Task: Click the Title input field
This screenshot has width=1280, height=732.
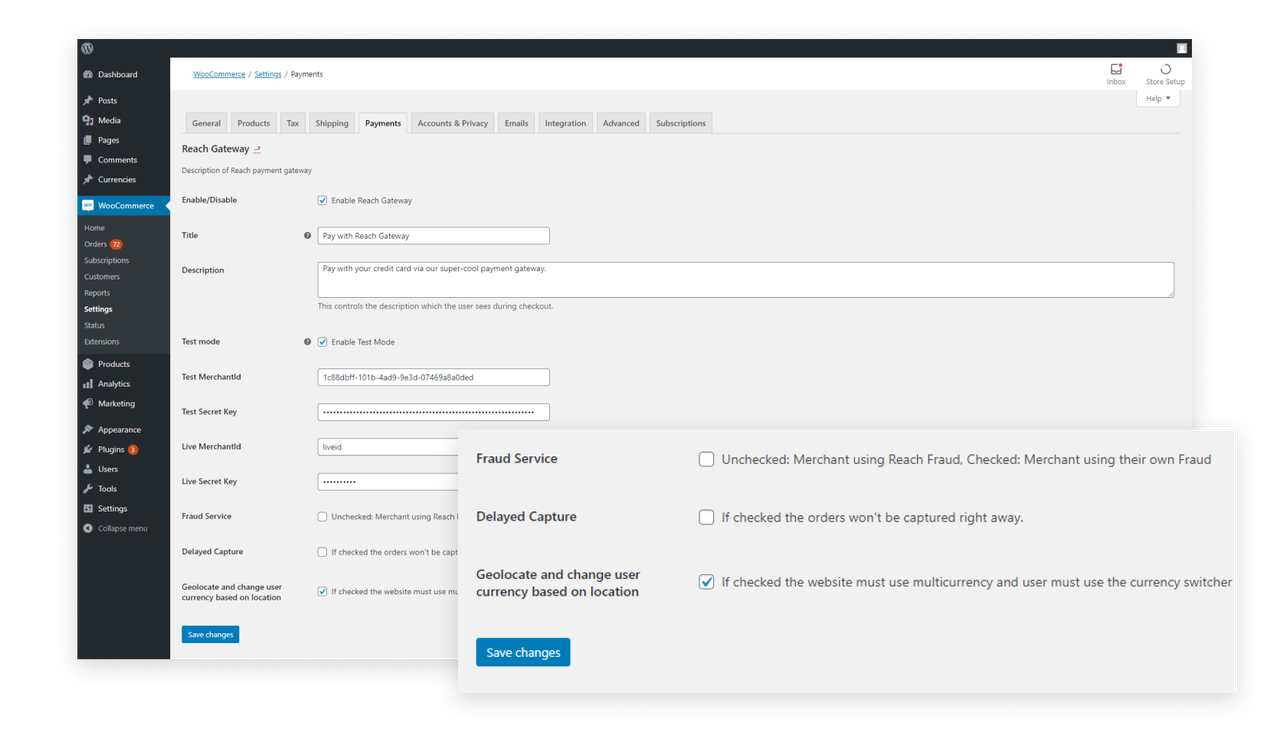Action: tap(433, 236)
